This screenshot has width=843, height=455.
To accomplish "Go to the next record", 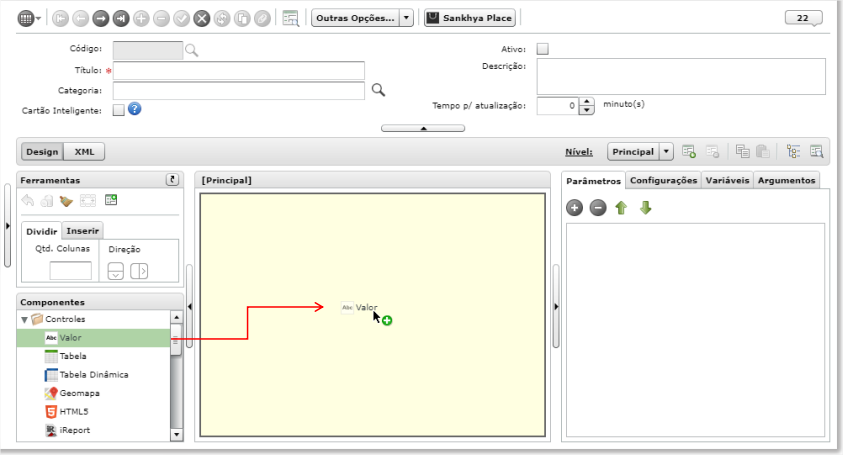I will coord(101,19).
